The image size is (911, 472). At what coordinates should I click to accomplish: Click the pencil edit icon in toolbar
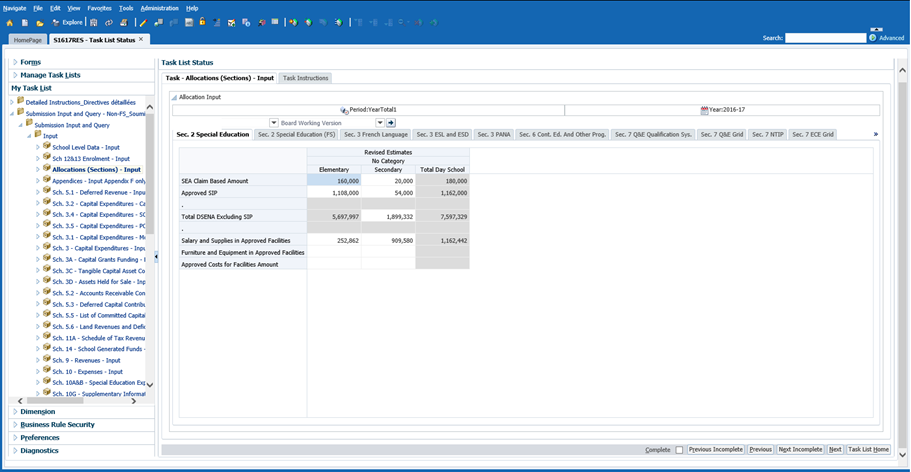click(143, 22)
